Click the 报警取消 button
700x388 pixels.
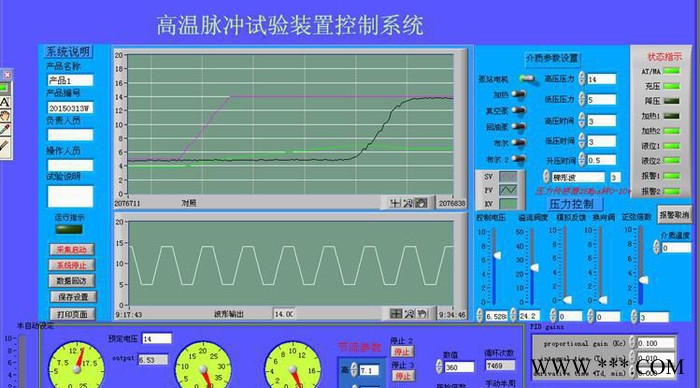click(674, 215)
